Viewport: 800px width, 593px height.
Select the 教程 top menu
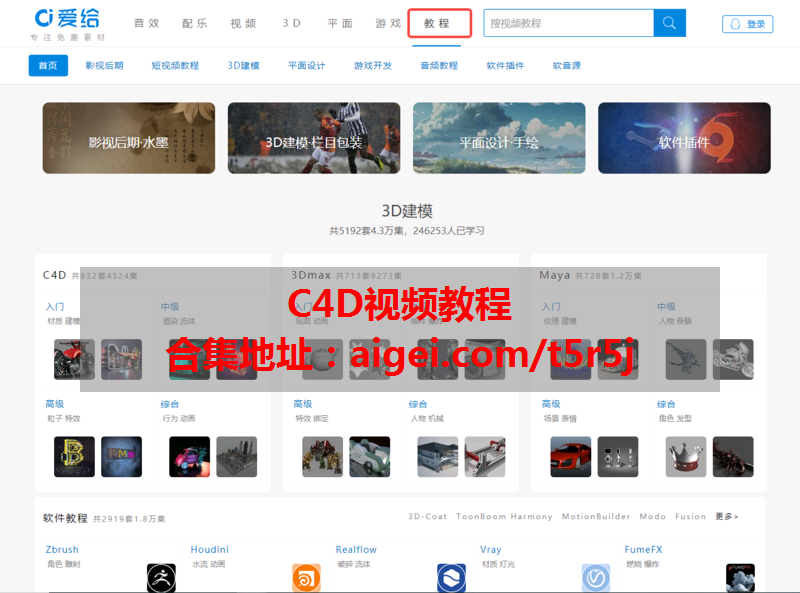point(439,23)
